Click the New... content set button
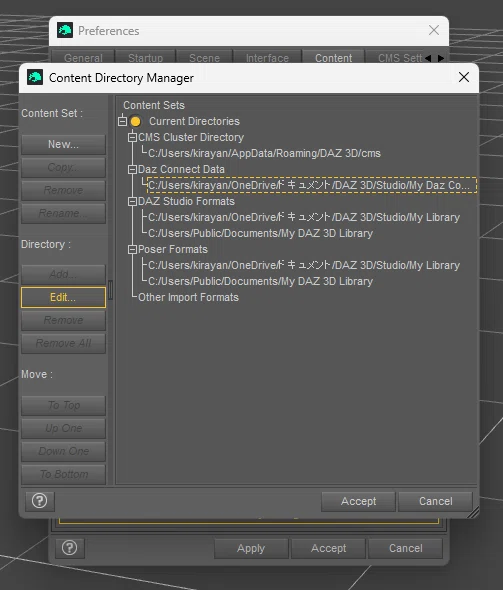The width and height of the screenshot is (503, 590). [63, 144]
